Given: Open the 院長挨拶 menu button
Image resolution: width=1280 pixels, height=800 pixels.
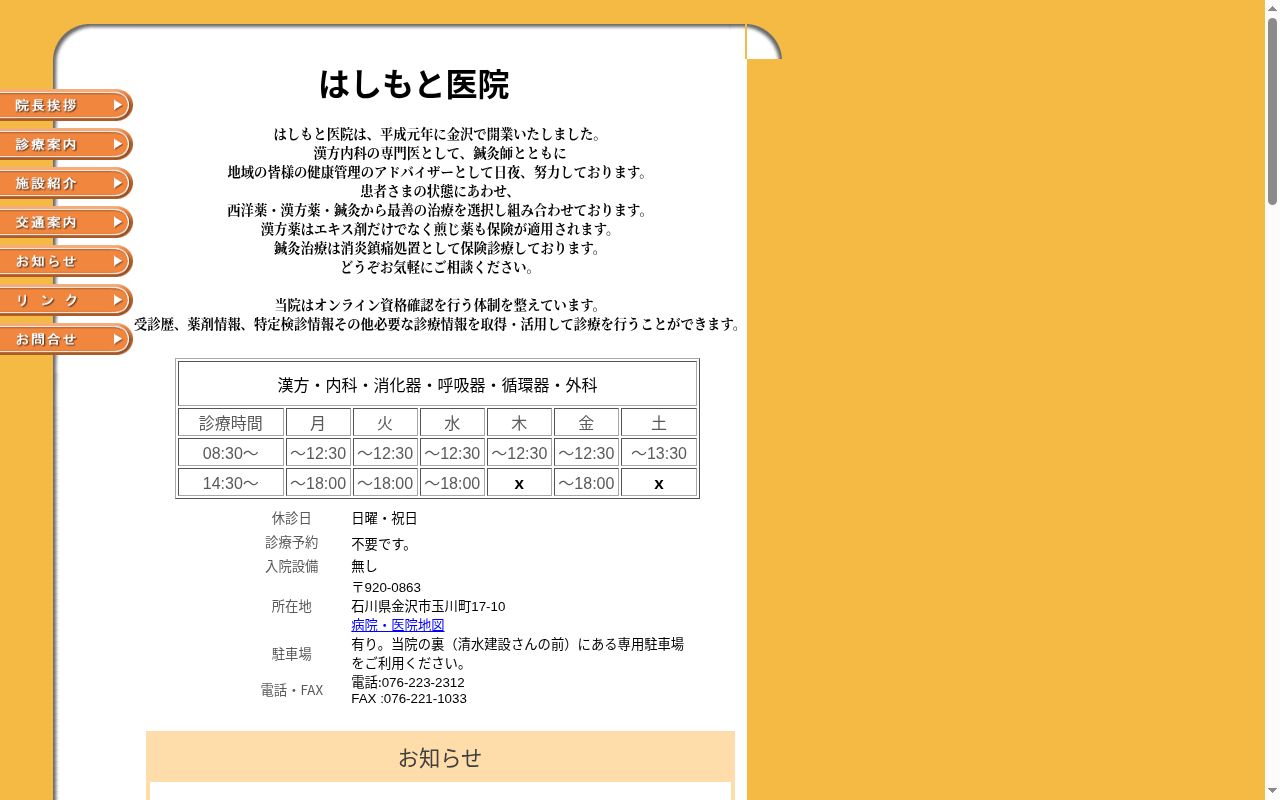Looking at the screenshot, I should tap(66, 105).
